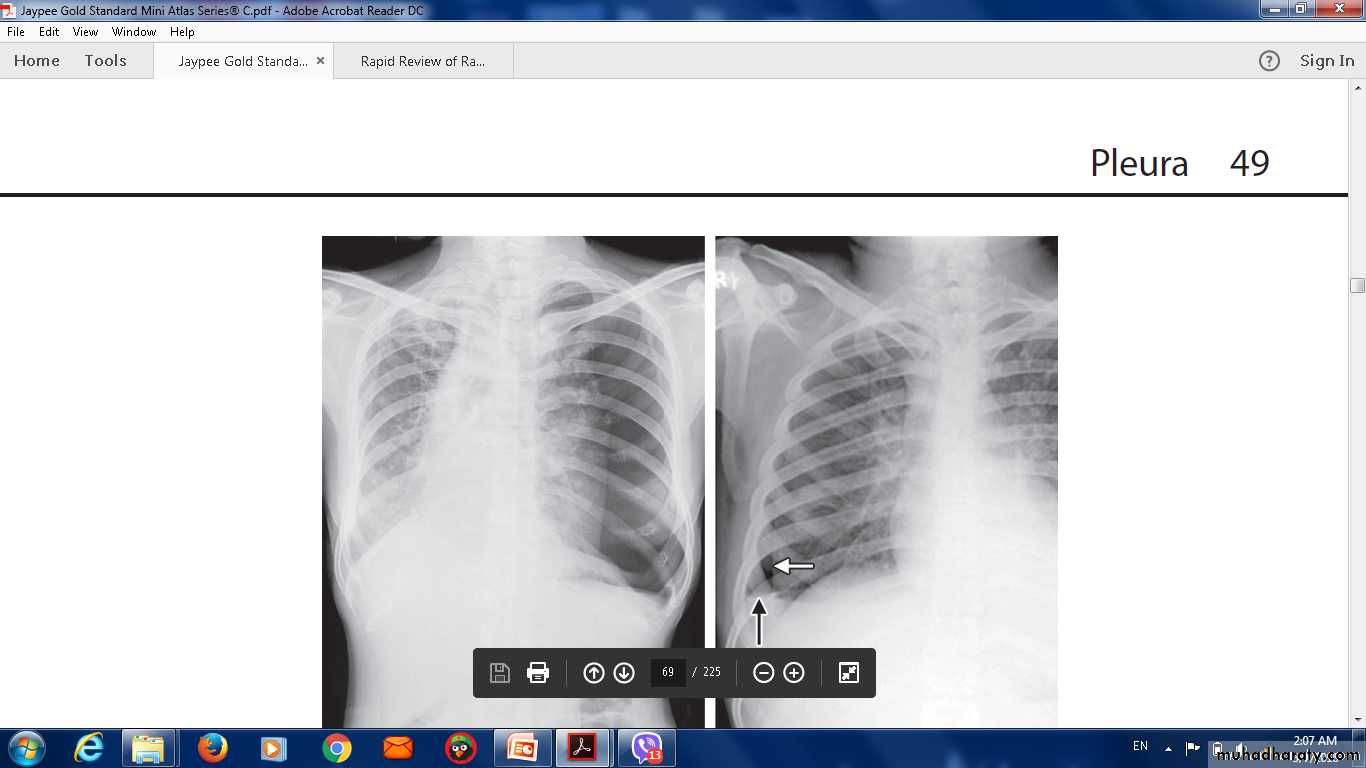
Task: Open the Edit menu
Action: coord(49,32)
